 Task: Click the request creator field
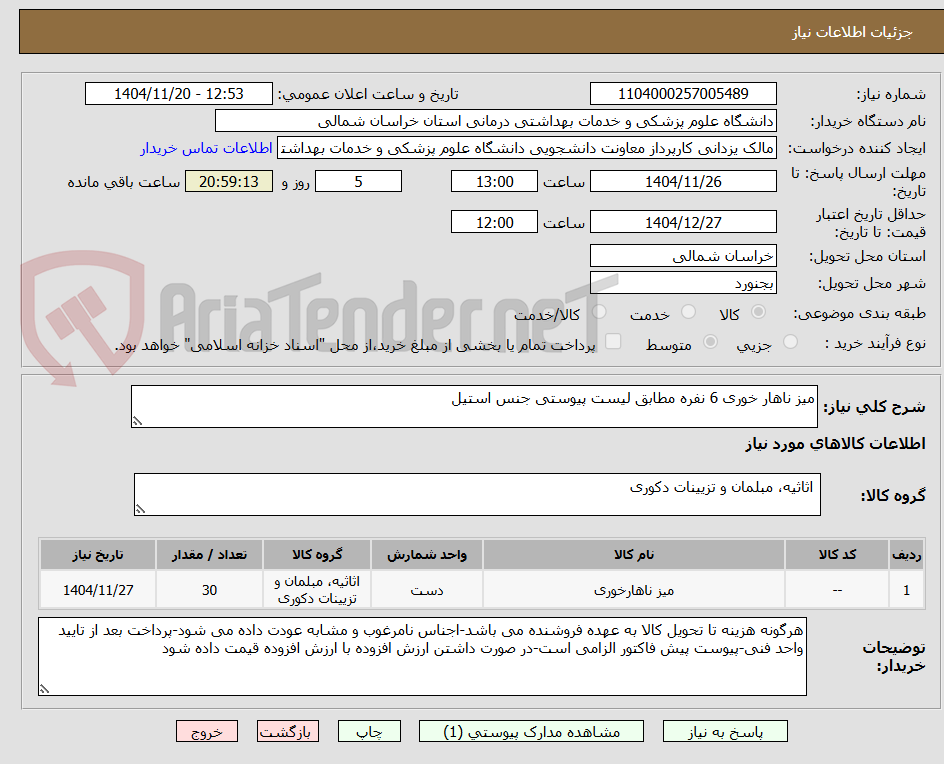pyautogui.click(x=527, y=148)
